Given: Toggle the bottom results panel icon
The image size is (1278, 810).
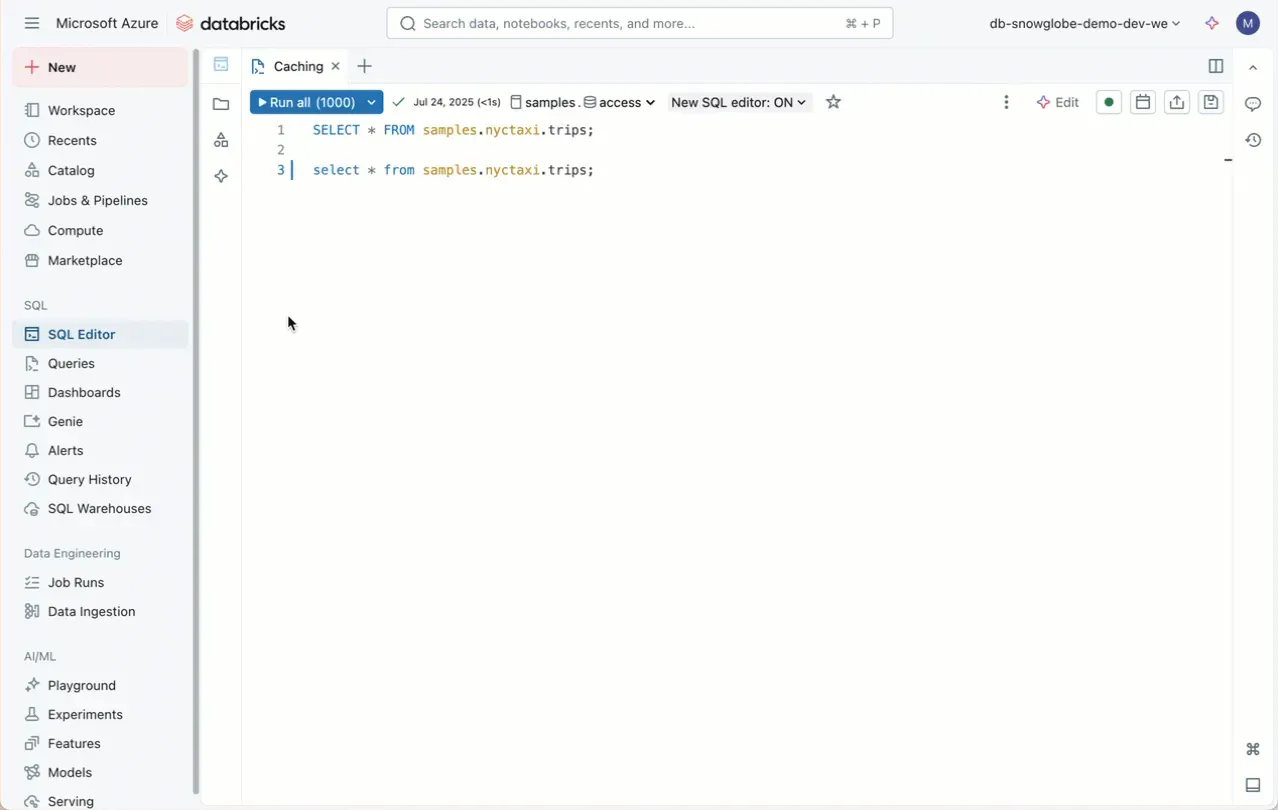Looking at the screenshot, I should click(1253, 785).
